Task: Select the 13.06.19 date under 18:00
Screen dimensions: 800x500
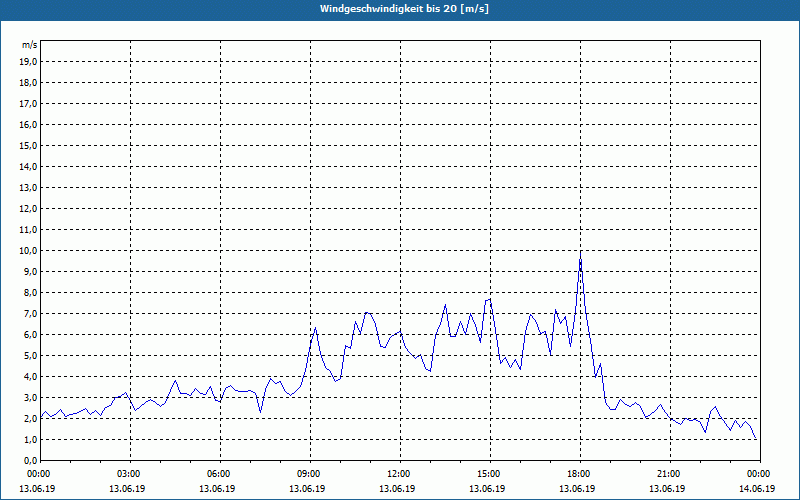Action: click(x=578, y=489)
